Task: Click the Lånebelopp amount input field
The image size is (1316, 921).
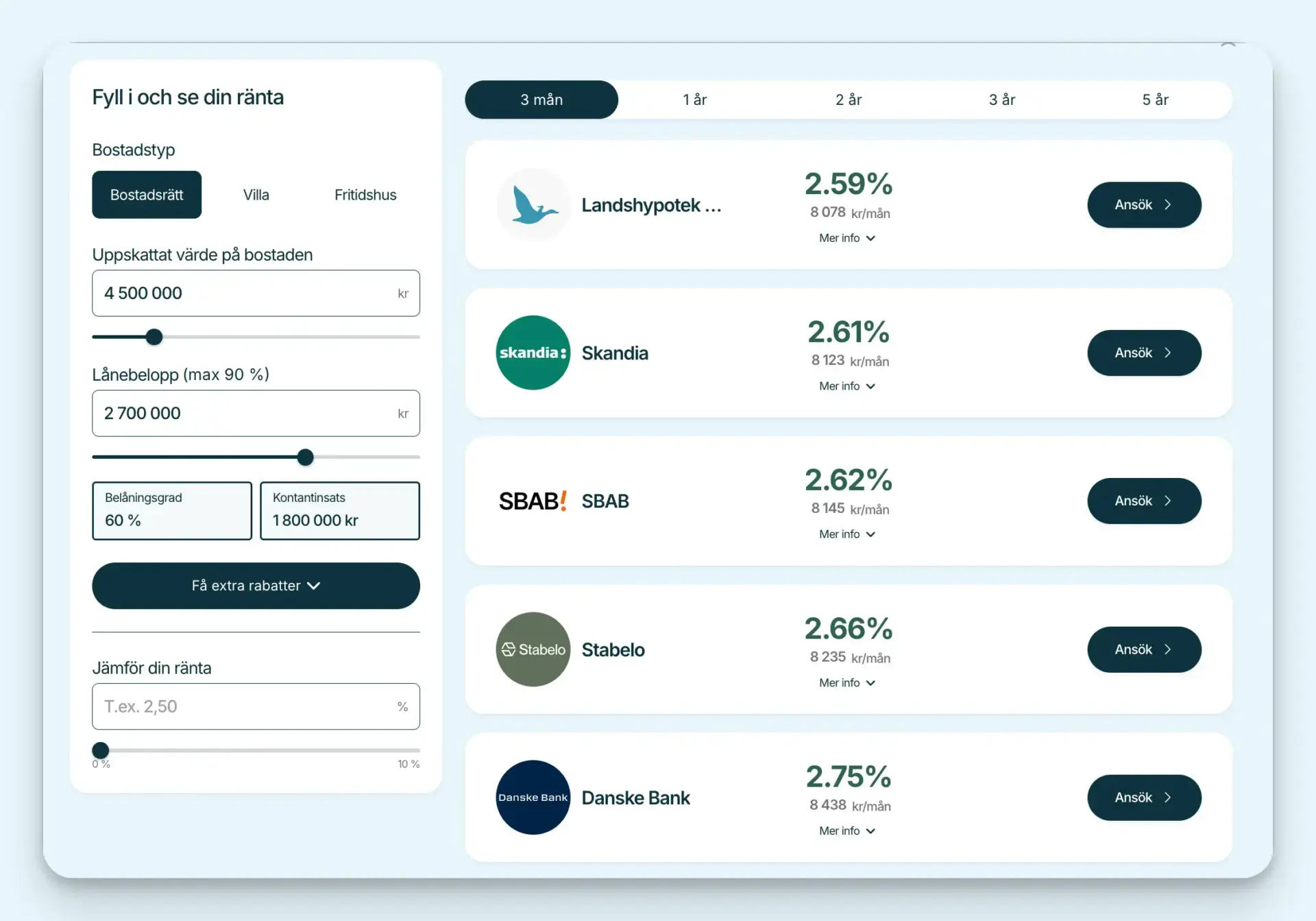Action: coord(256,413)
